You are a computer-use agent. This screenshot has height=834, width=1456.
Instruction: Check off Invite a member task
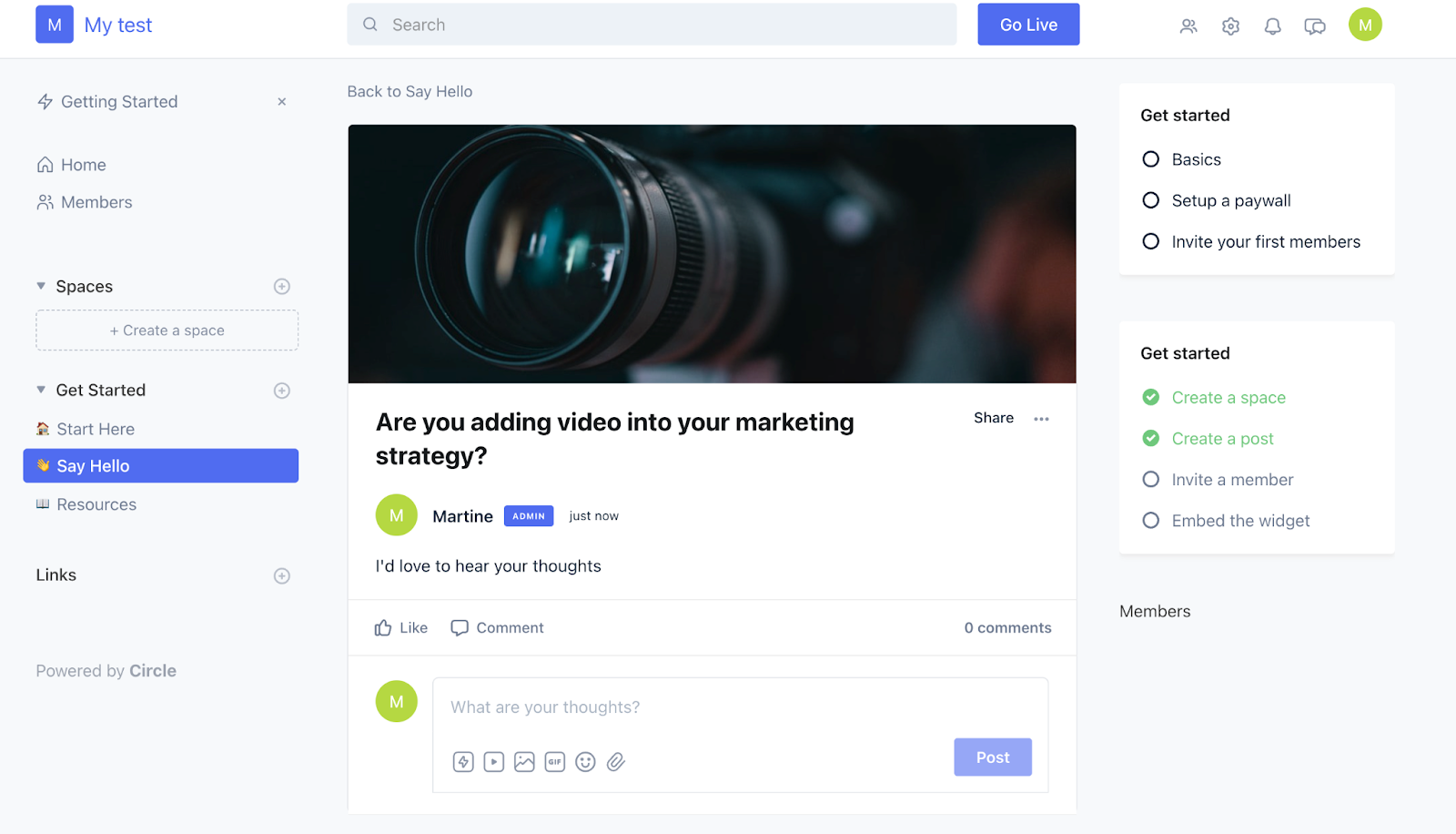coord(1150,479)
